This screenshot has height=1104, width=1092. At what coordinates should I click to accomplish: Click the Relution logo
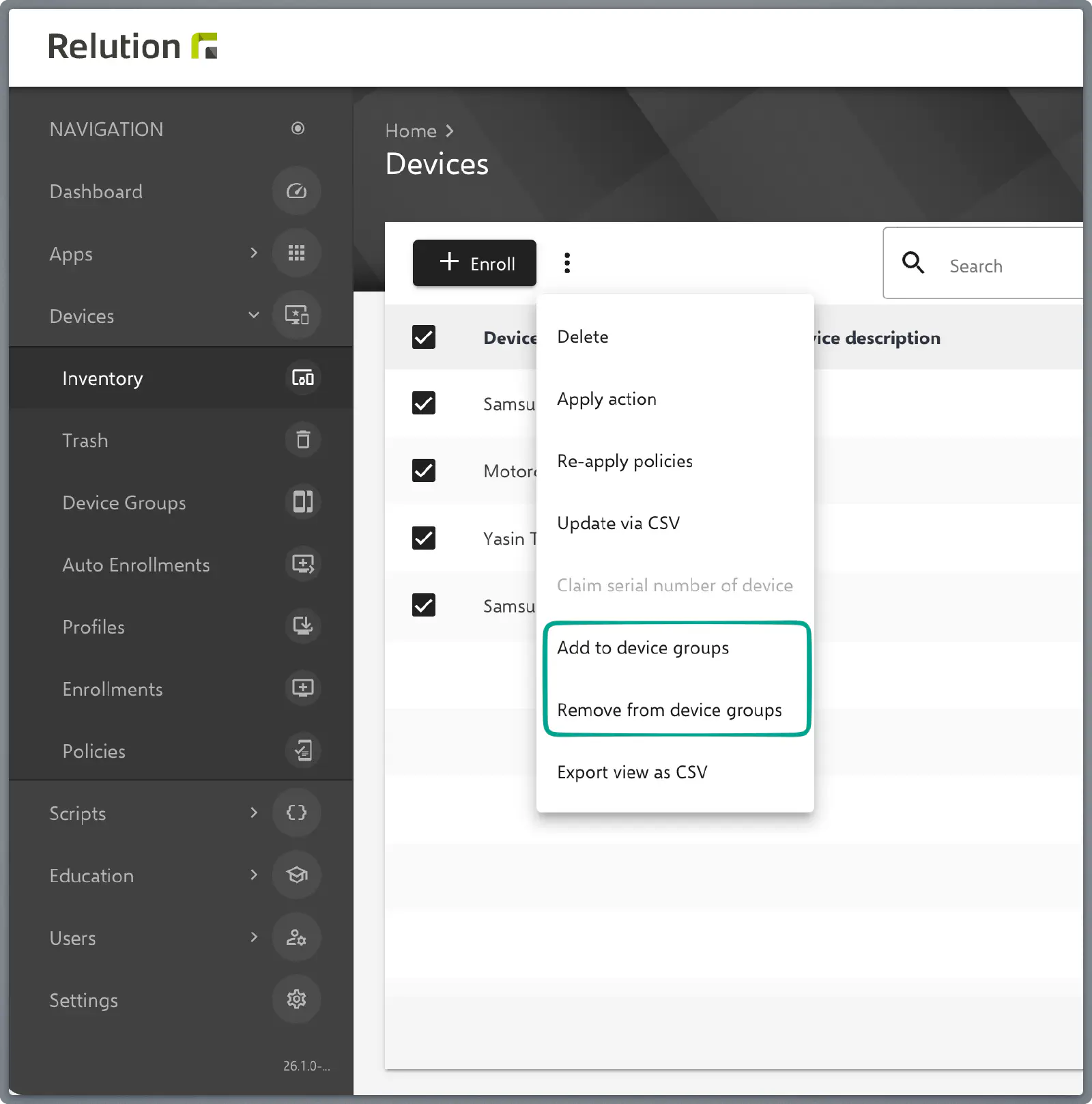coord(132,46)
